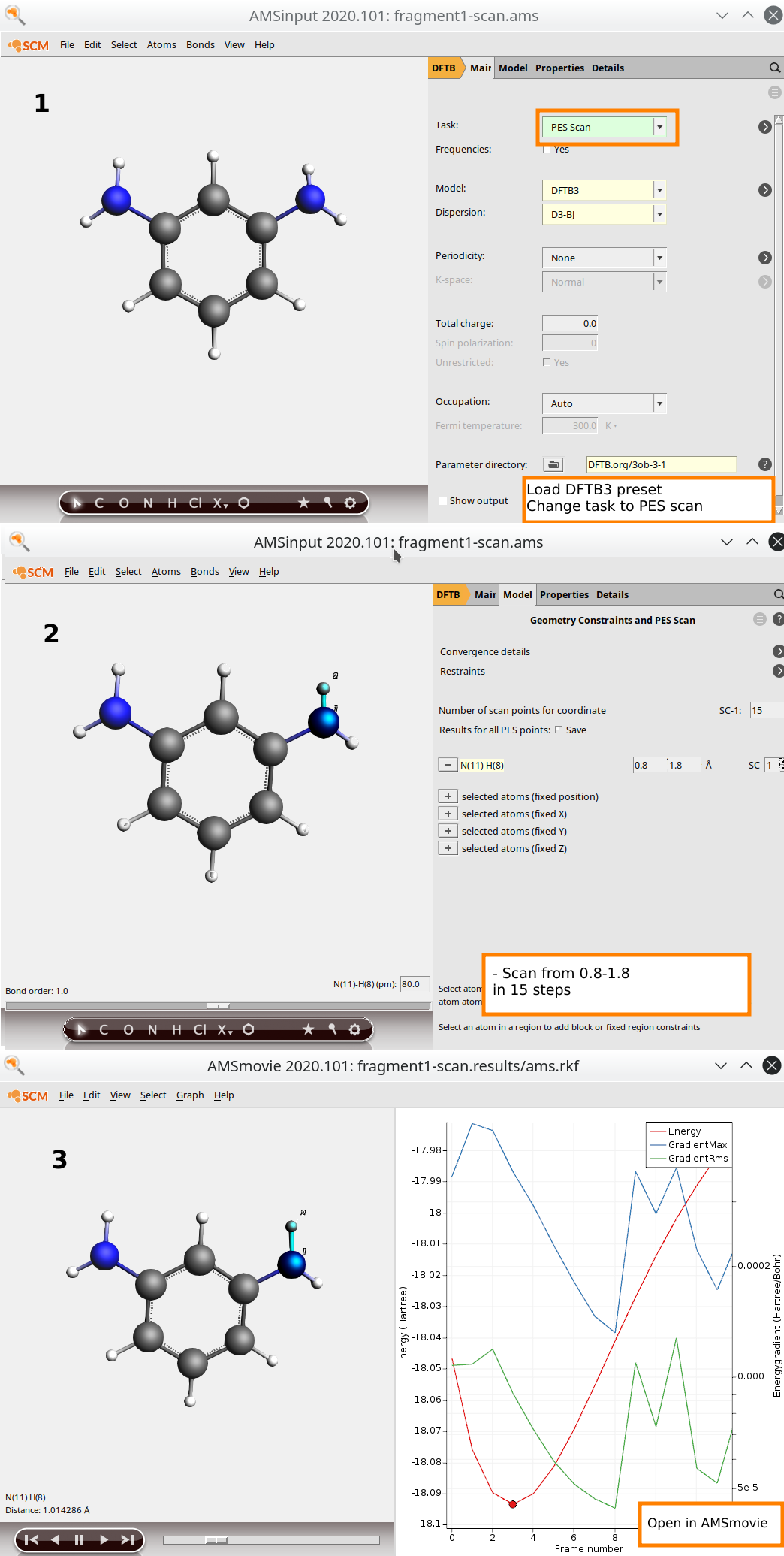Click bond length slider in Geometry Constraints window

pos(218,1005)
